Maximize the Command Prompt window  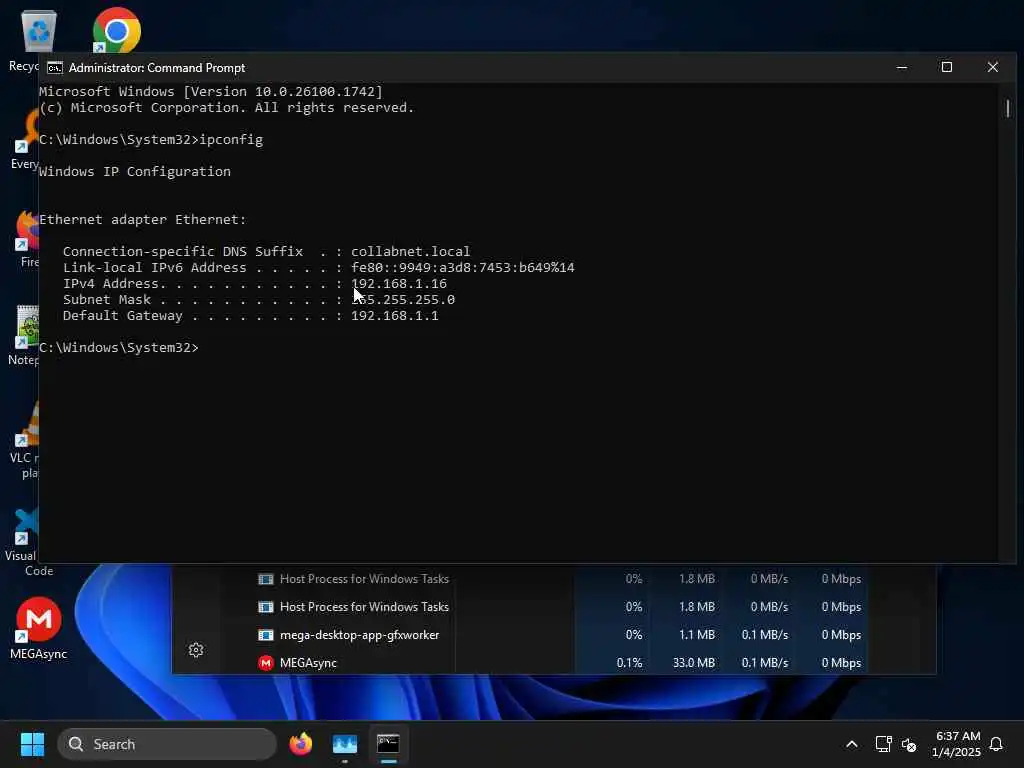point(947,67)
